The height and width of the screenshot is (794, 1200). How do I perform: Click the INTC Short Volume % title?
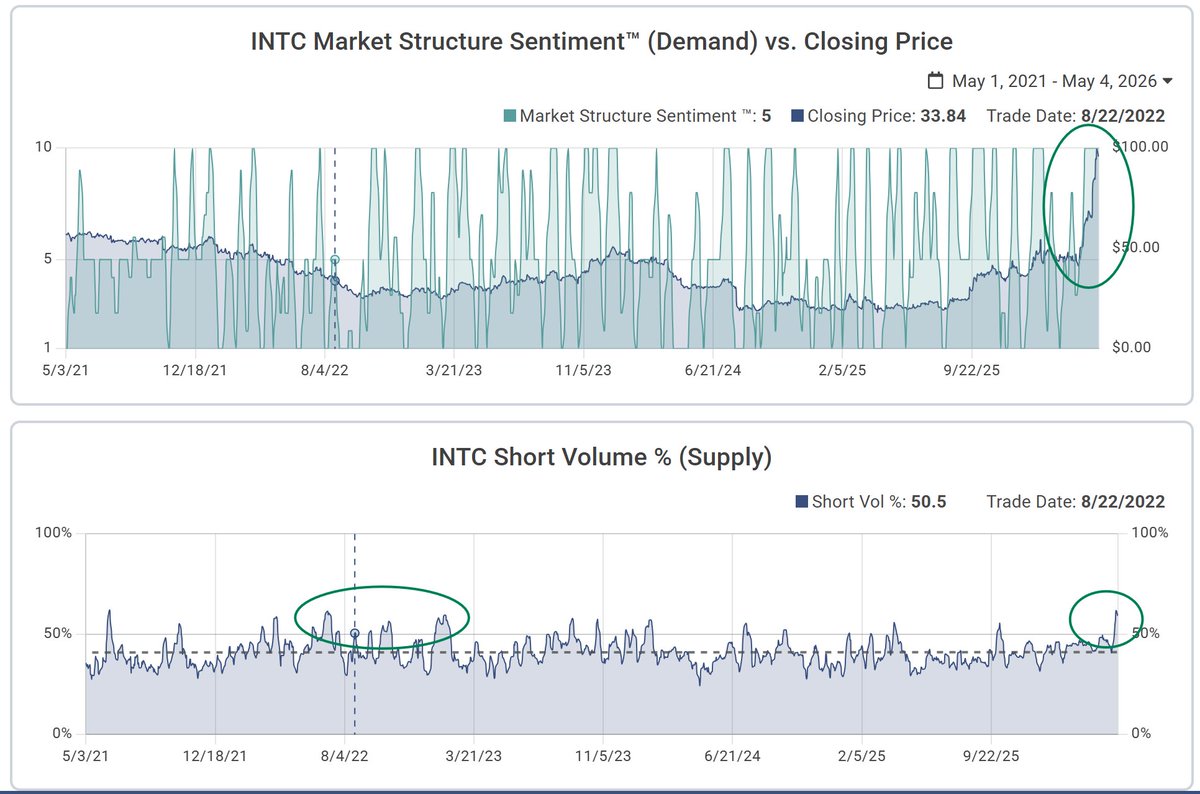601,457
